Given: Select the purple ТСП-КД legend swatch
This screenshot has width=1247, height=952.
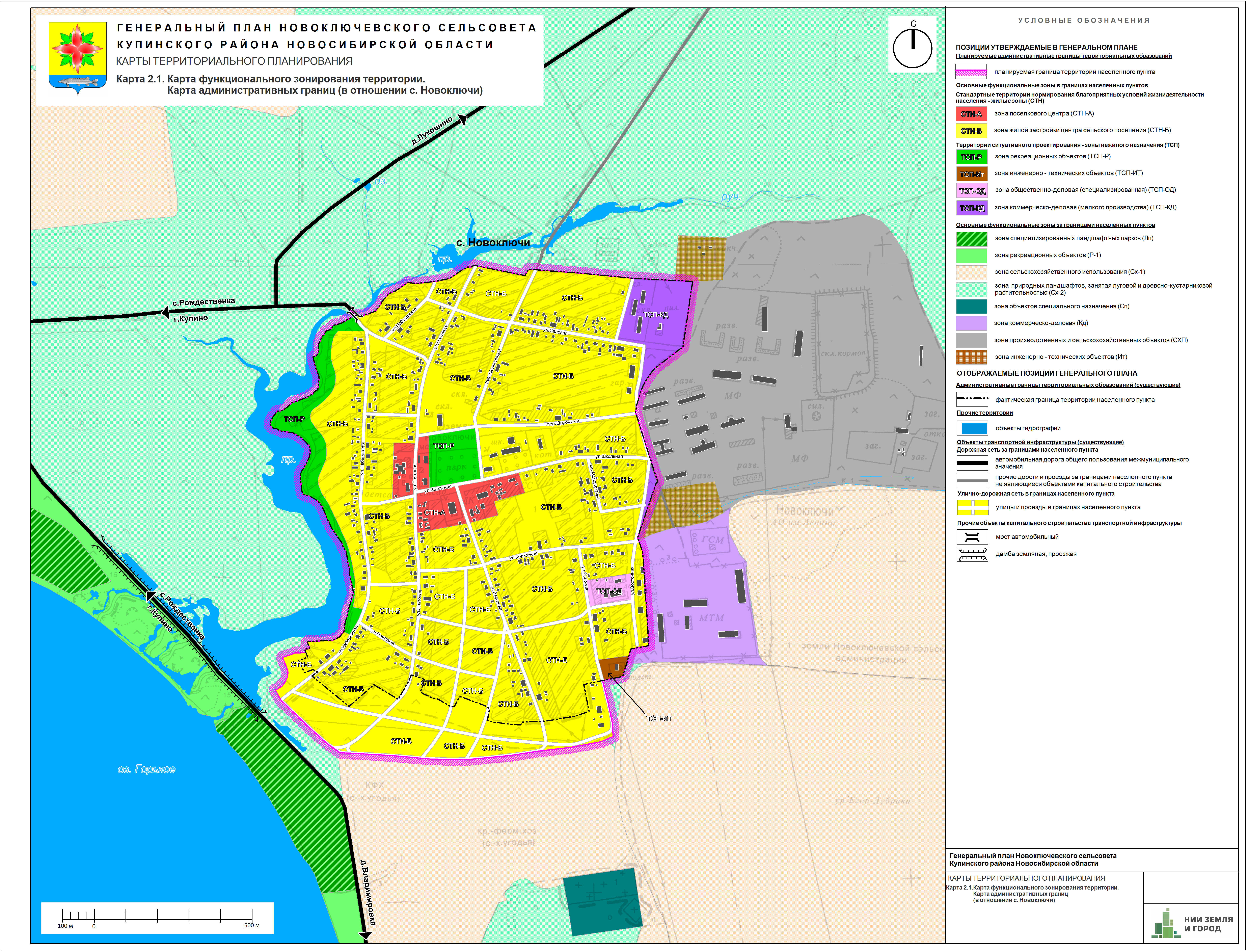Looking at the screenshot, I should [972, 208].
